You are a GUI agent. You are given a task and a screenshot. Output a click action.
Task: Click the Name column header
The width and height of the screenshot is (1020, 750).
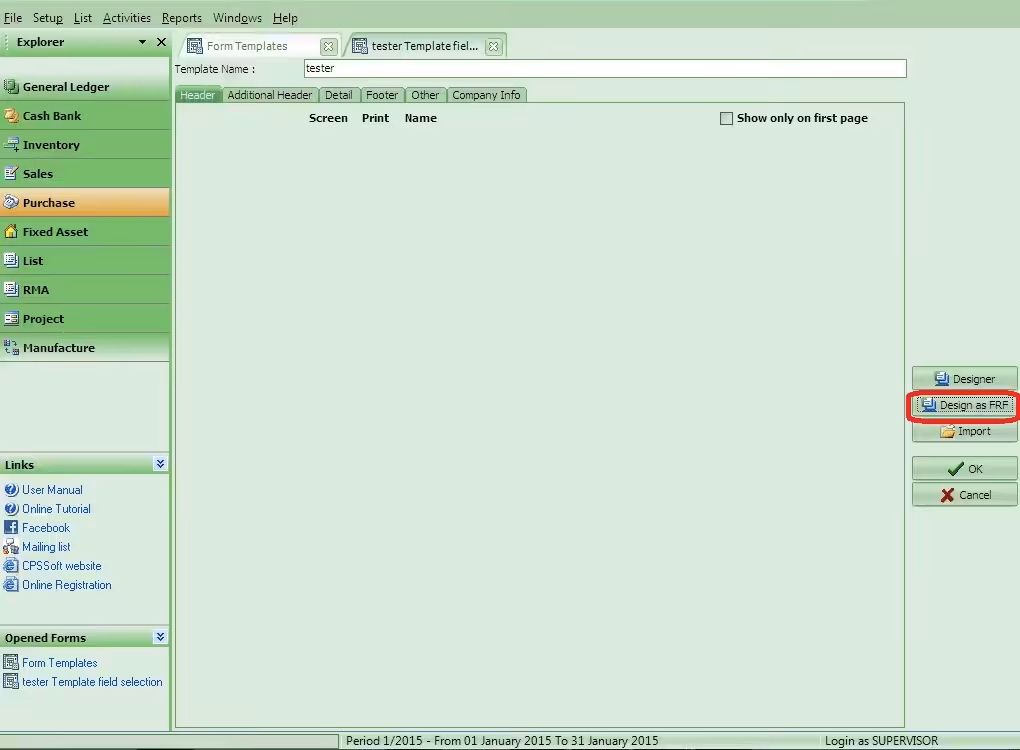click(x=420, y=118)
